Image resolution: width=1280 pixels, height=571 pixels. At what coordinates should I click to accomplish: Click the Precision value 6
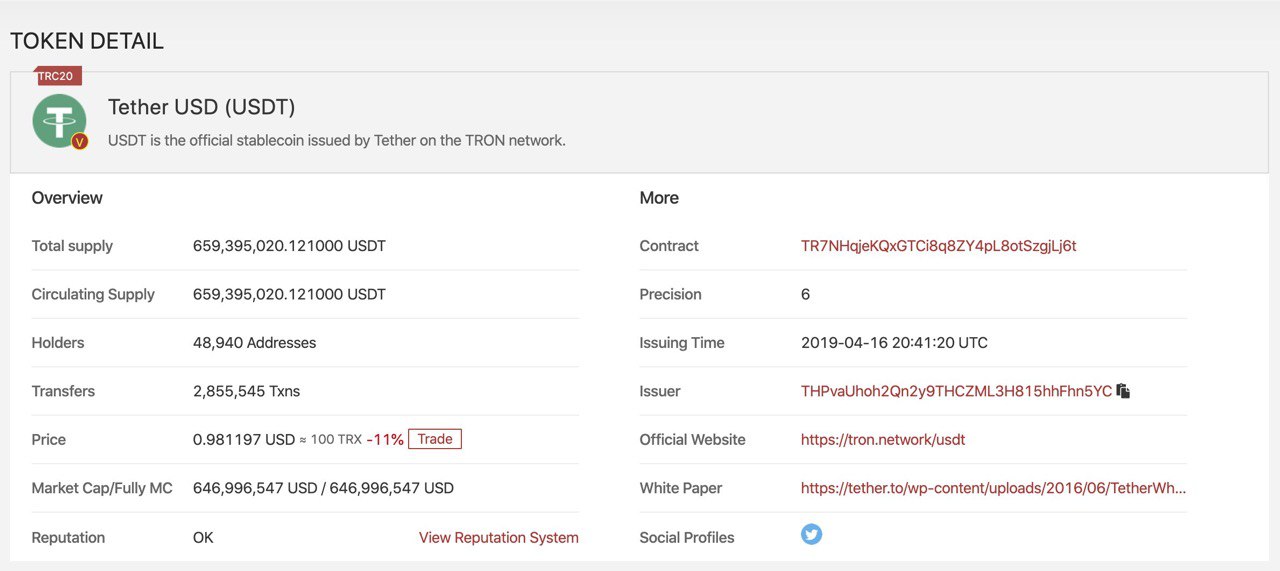click(806, 294)
